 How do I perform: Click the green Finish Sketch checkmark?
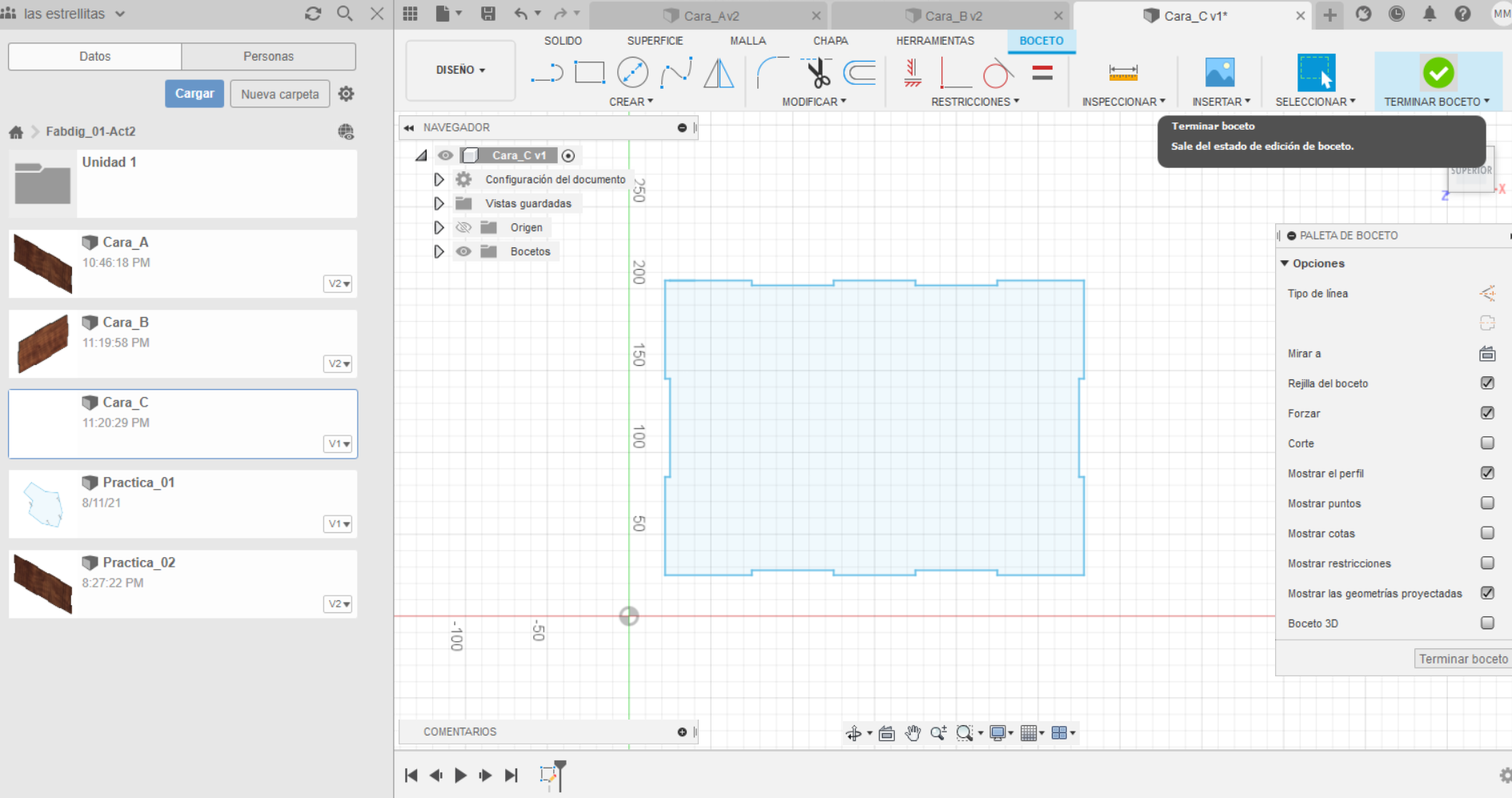[x=1438, y=73]
